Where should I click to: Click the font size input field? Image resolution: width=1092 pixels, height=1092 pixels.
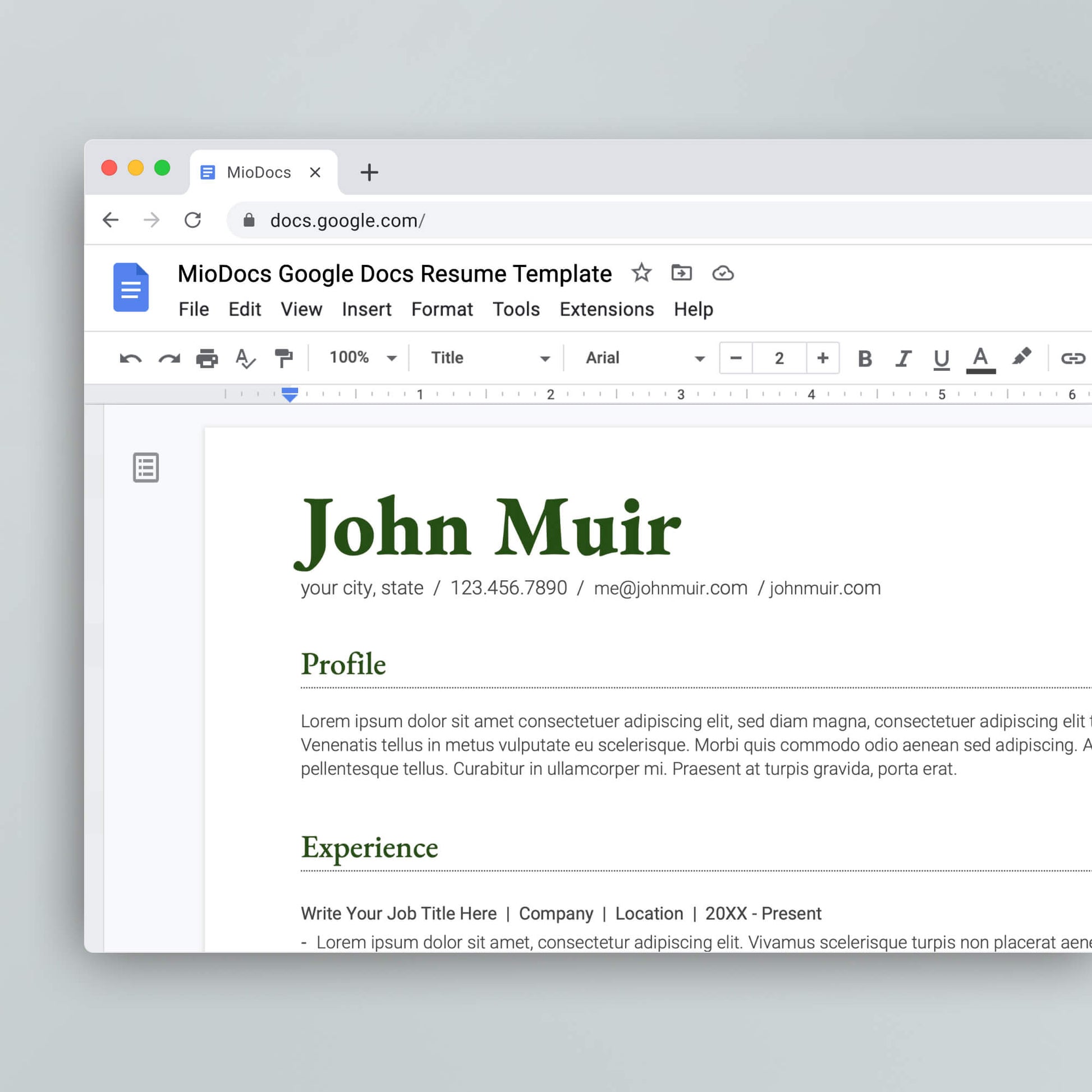click(779, 358)
